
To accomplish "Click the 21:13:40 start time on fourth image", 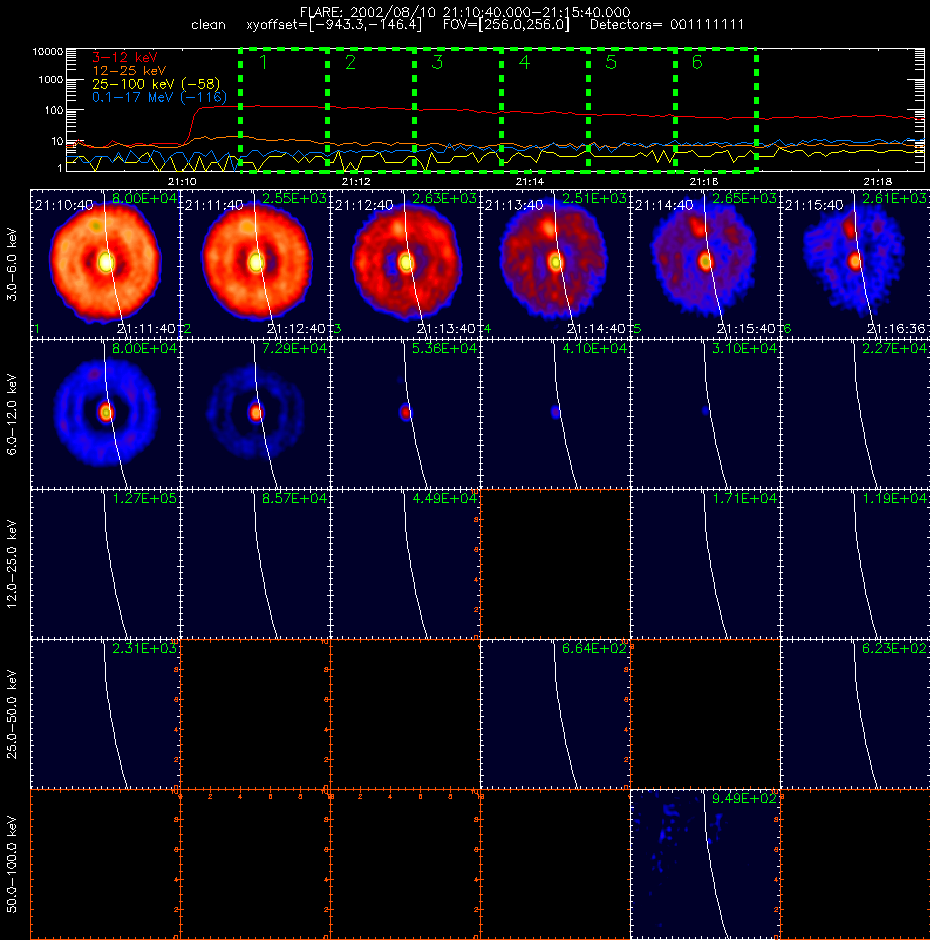I will coord(514,205).
